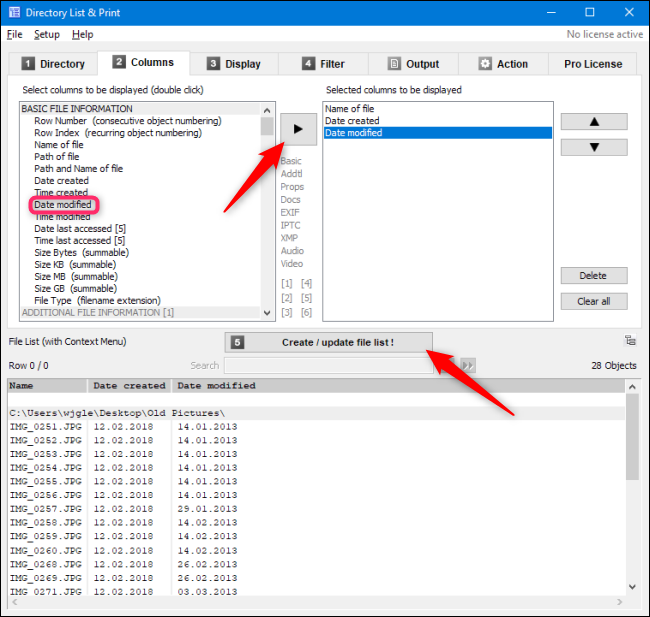This screenshot has width=650, height=617.
Task: Click the [4] footnote link
Action: coord(306,284)
